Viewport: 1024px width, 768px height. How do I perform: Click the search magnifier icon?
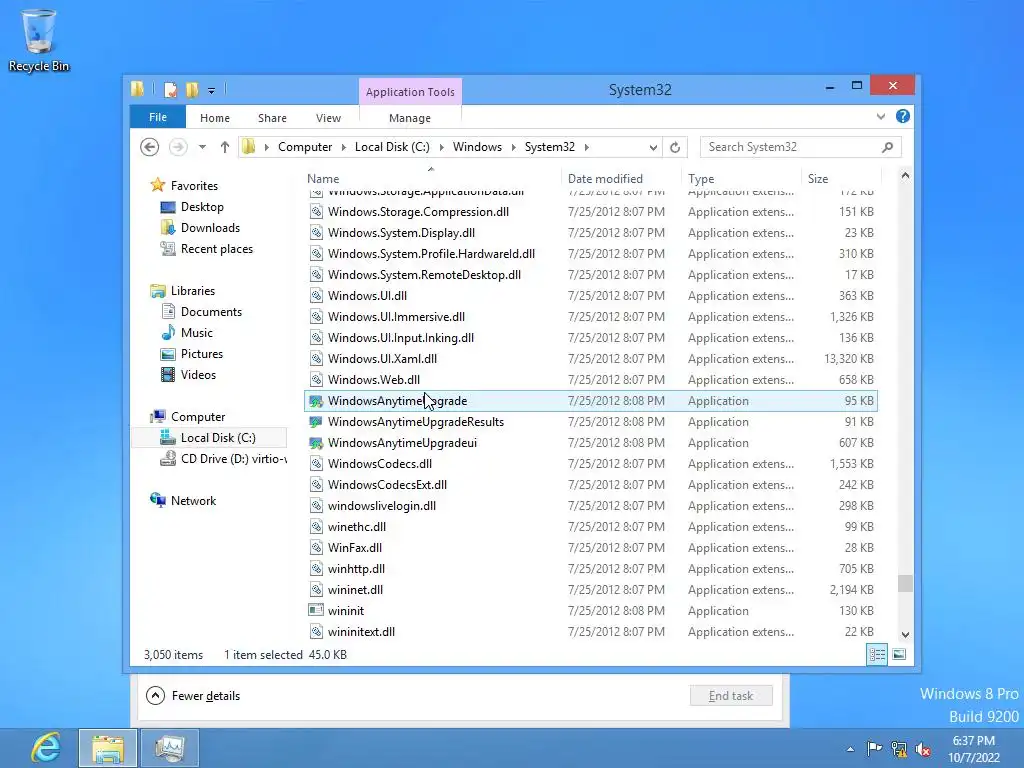[x=887, y=148]
